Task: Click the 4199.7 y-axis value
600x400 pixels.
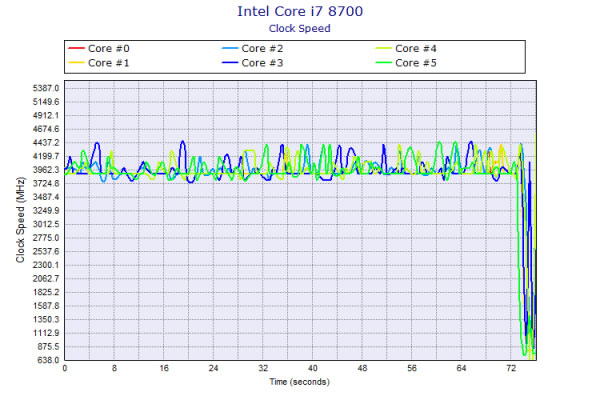Action: click(46, 156)
